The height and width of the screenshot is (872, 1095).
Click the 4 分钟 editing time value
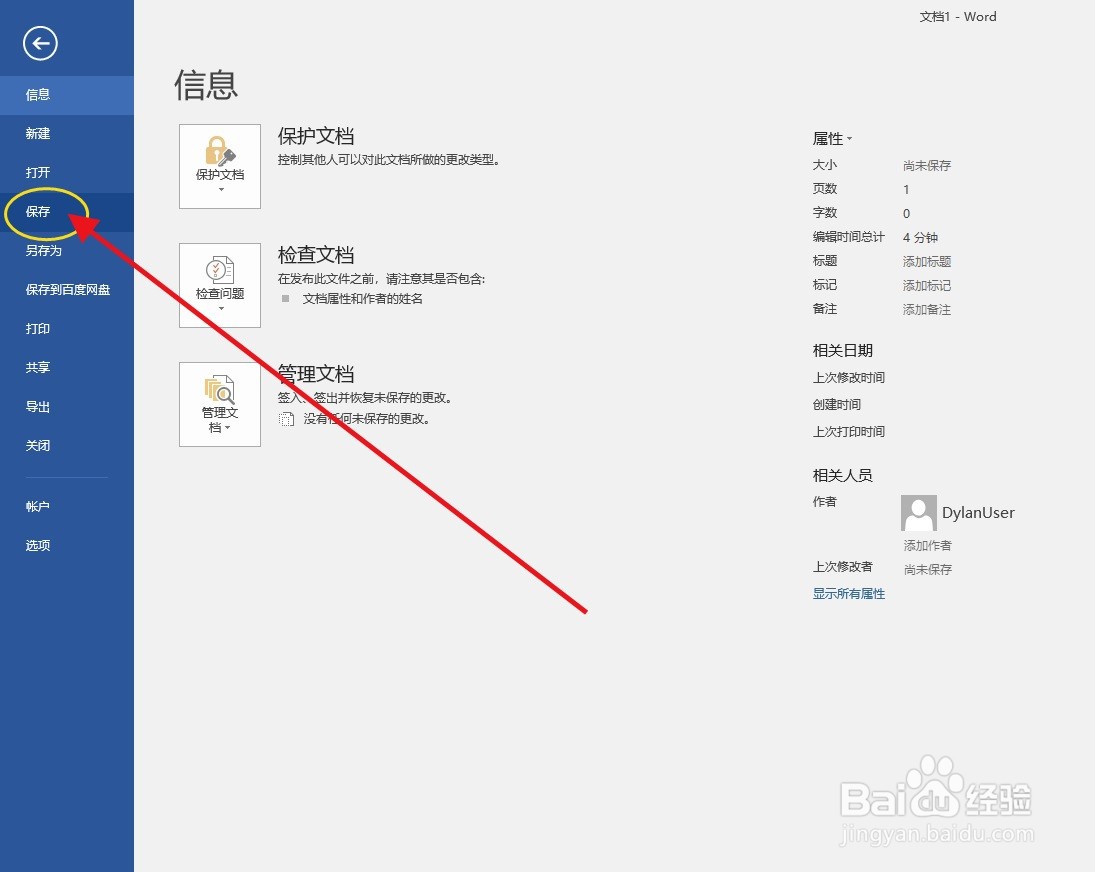[x=920, y=237]
